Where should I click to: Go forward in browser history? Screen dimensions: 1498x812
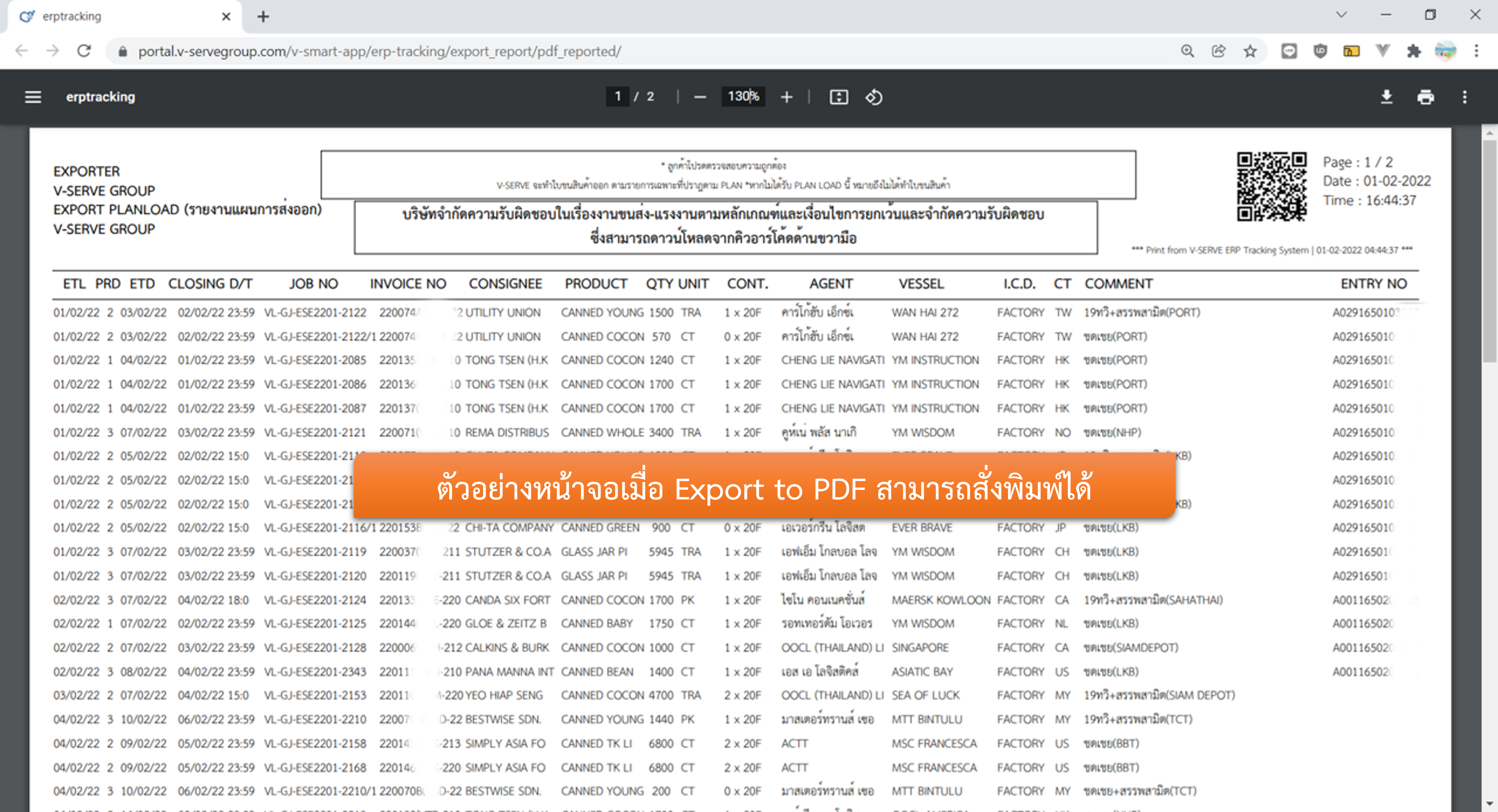coord(52,51)
